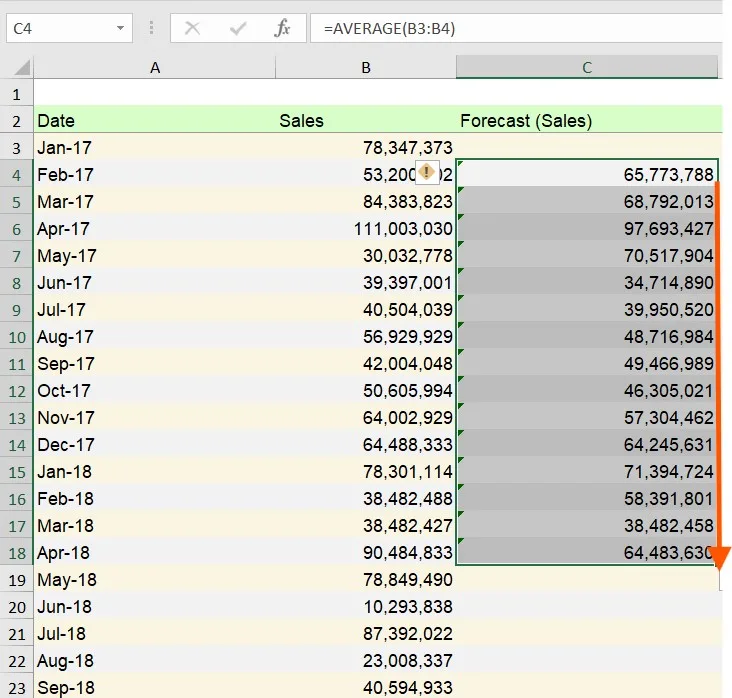The height and width of the screenshot is (698, 732).
Task: Click forecast value 34,714,890
Action: [x=669, y=283]
